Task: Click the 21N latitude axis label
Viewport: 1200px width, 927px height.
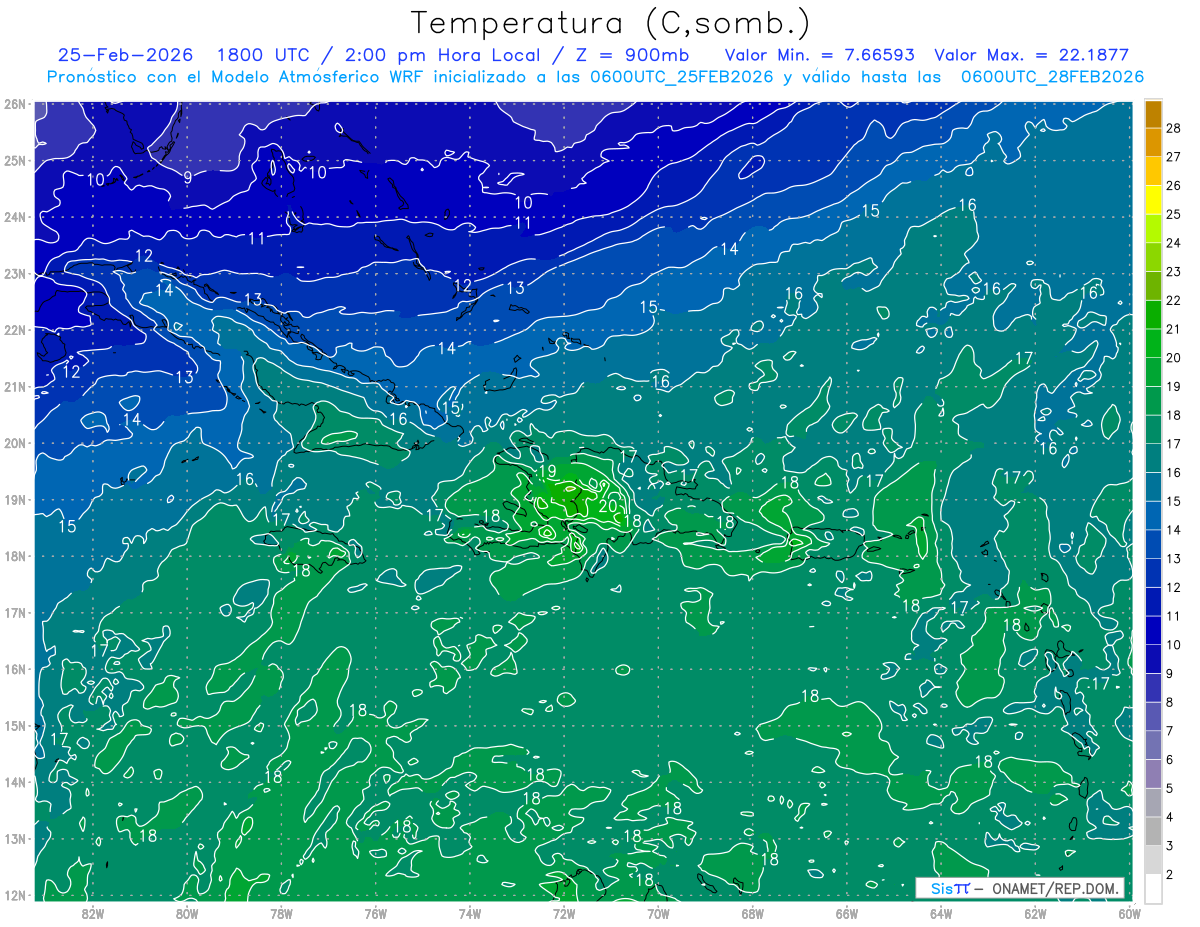Action: tap(14, 386)
